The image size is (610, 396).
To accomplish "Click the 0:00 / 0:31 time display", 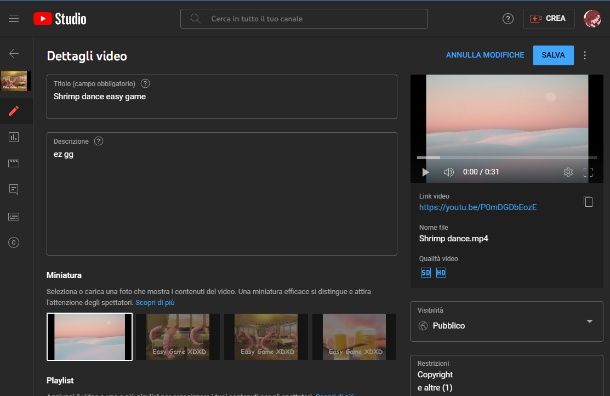I will tap(480, 172).
